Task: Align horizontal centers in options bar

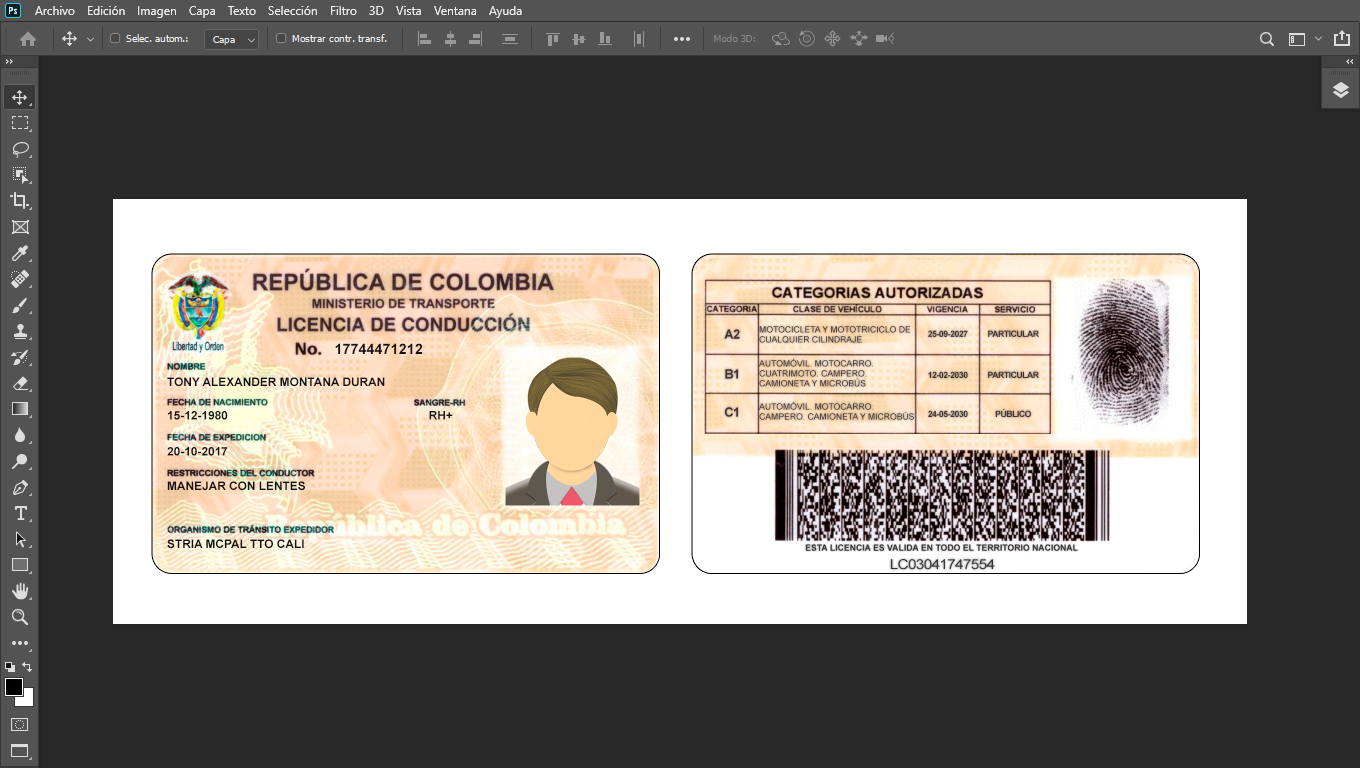Action: tap(450, 39)
